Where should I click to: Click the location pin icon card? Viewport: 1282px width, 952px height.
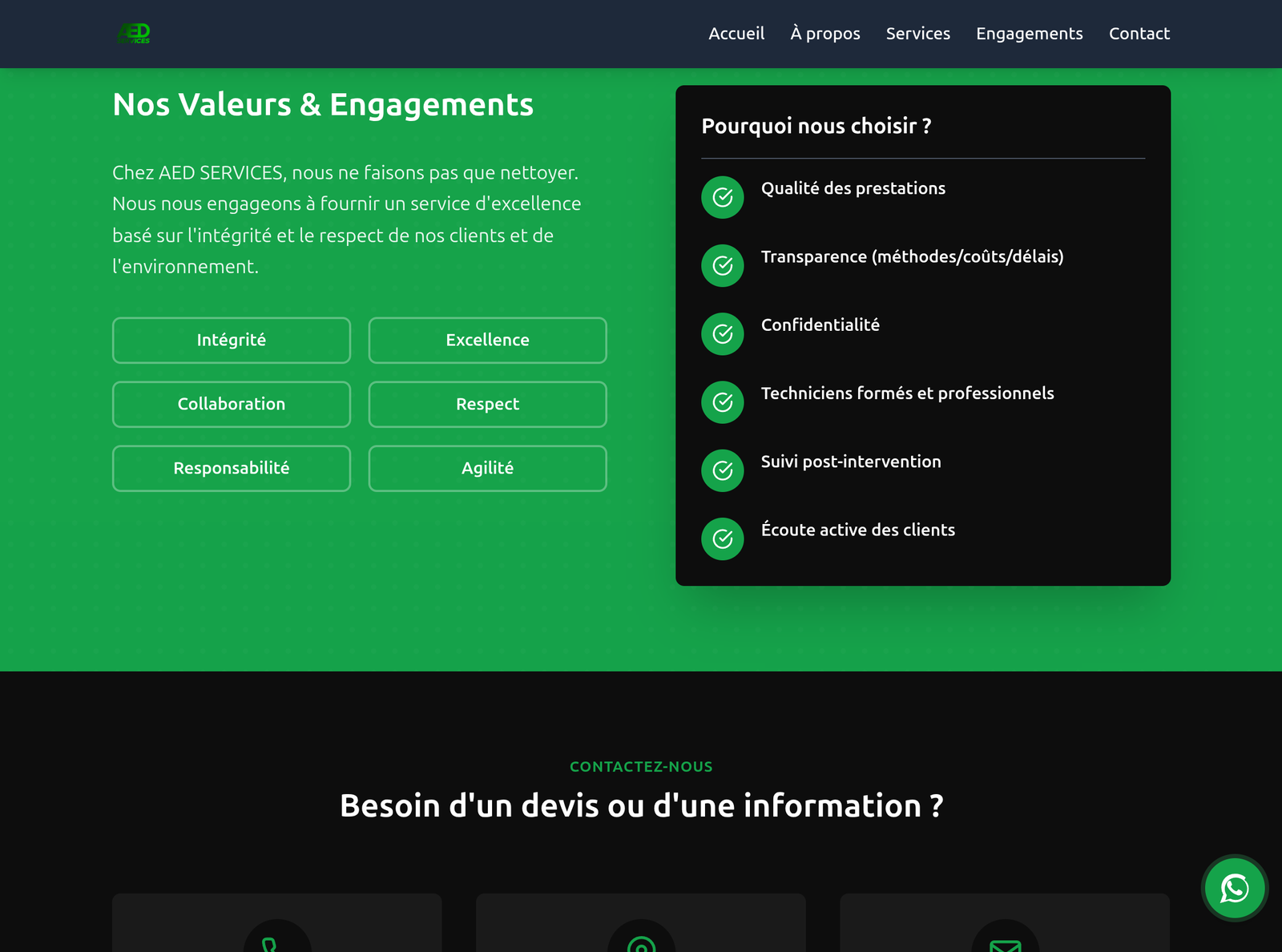pyautogui.click(x=641, y=938)
